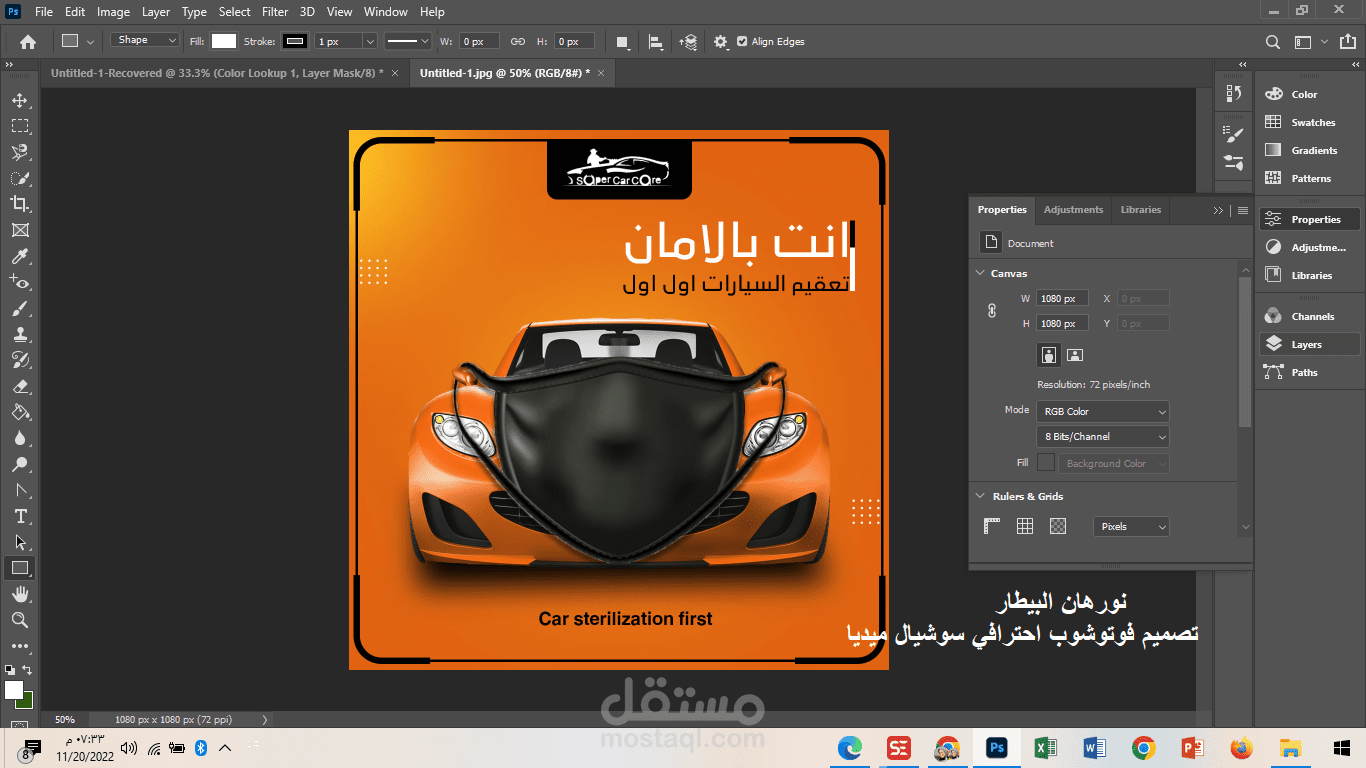Open the Filter menu

[275, 12]
